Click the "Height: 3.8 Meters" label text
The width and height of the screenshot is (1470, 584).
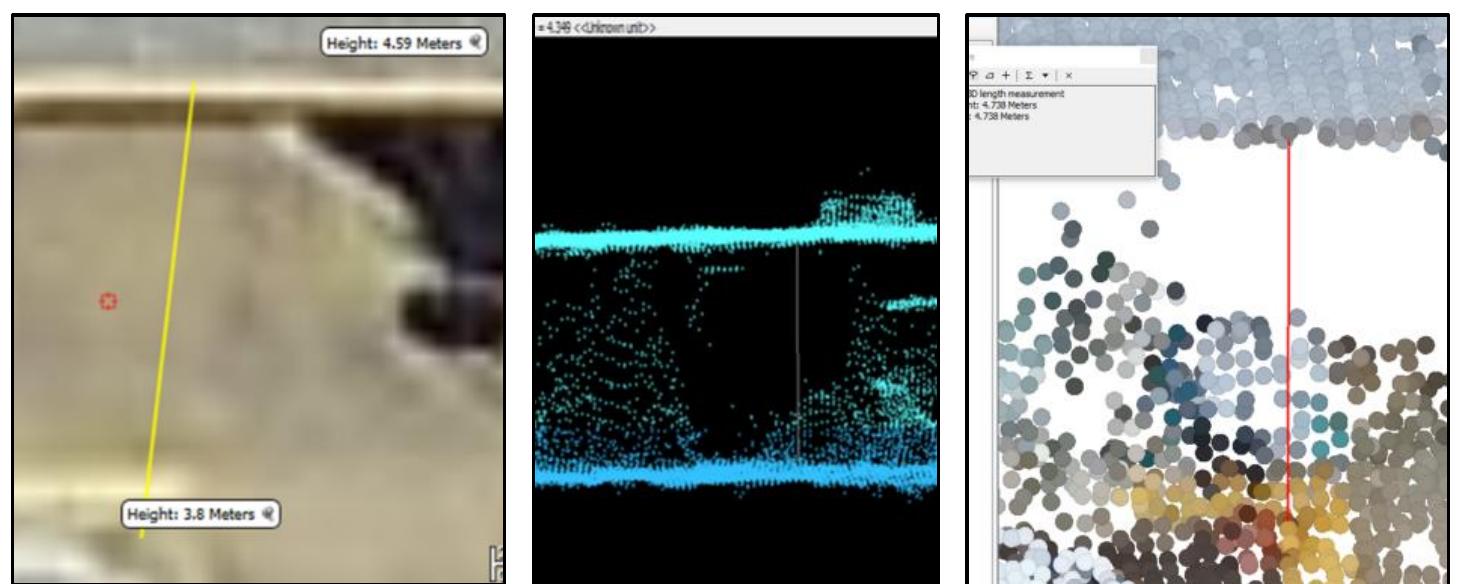(x=190, y=515)
